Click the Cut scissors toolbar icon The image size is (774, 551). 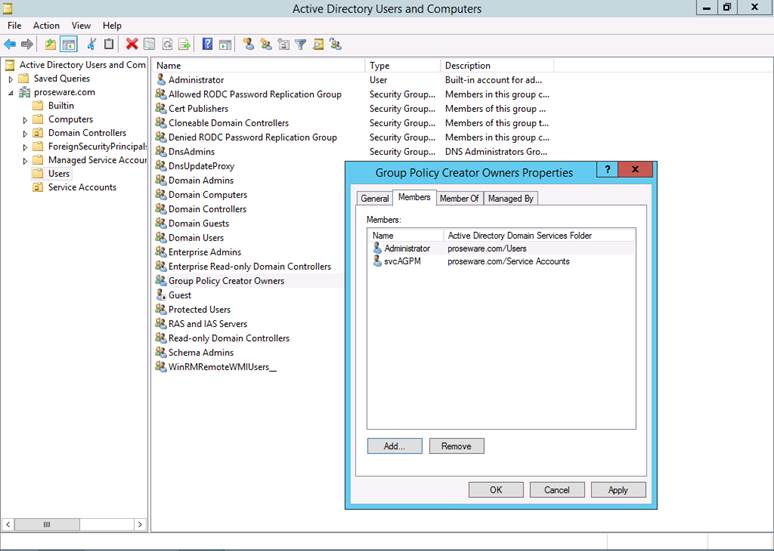tap(91, 44)
